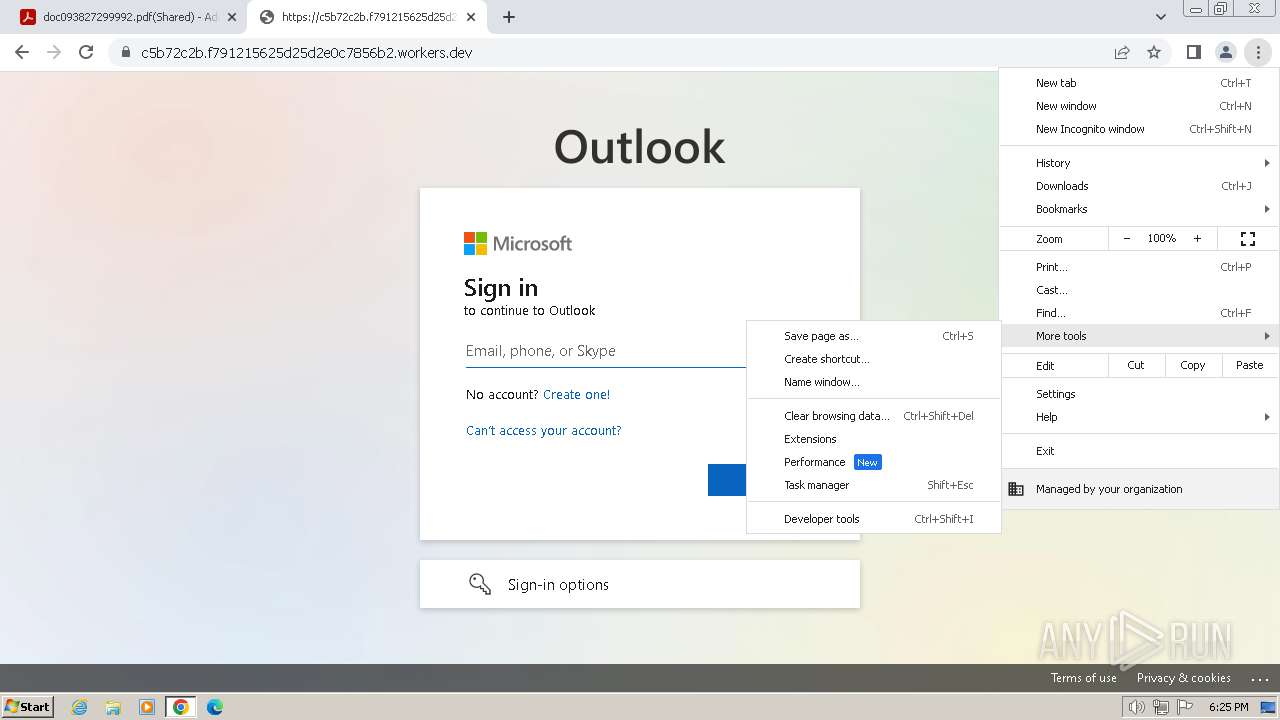Click the network tray icon
The height and width of the screenshot is (720, 1280).
click(x=1160, y=707)
